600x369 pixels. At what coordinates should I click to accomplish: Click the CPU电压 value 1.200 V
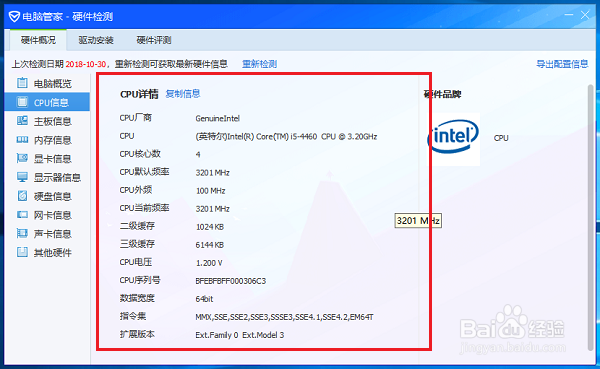209,263
